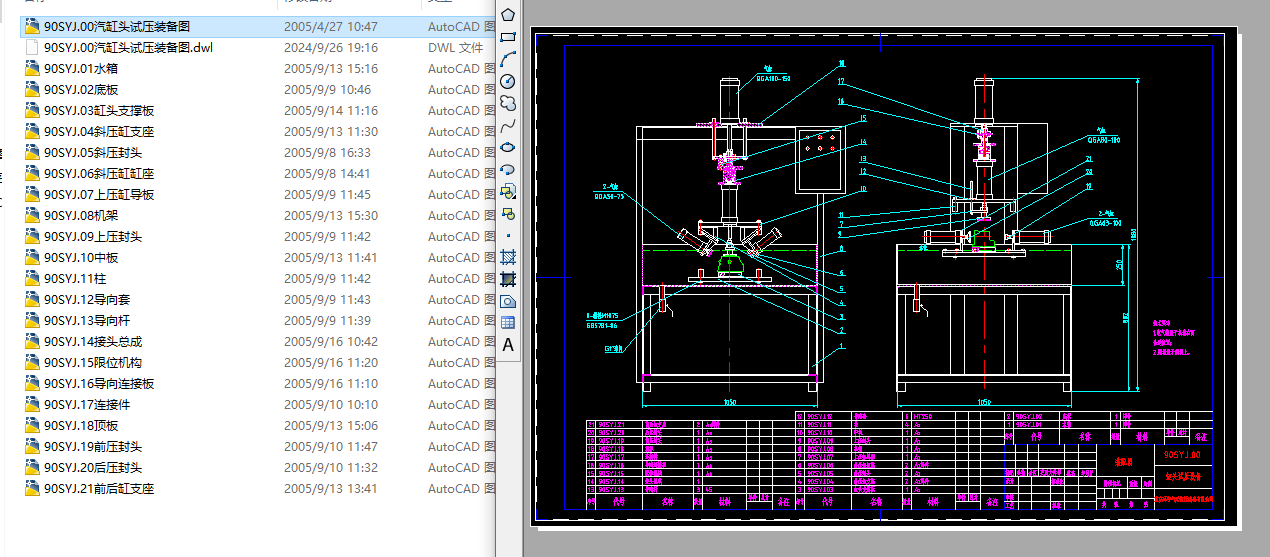The image size is (1270, 557).
Task: Select the Polygon draw tool
Action: 508,15
